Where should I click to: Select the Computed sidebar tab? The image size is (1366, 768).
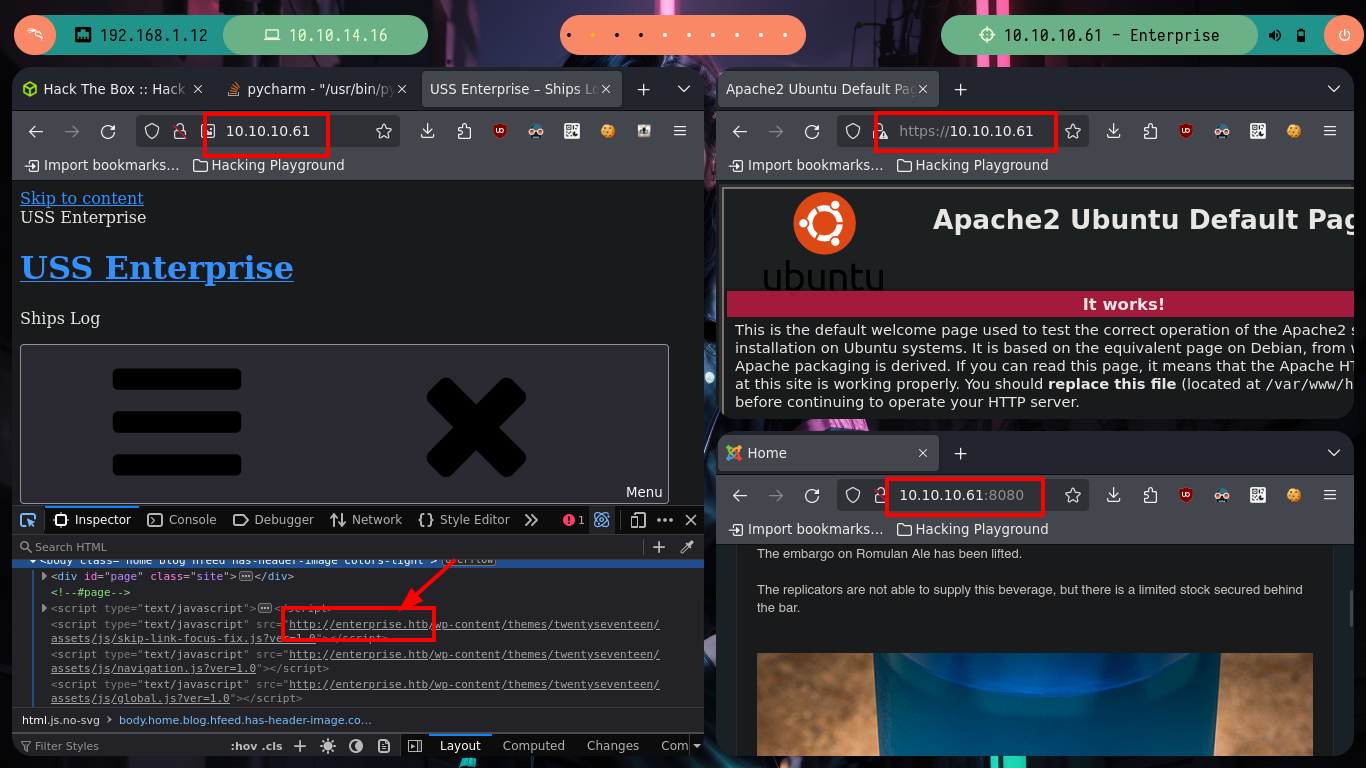pos(534,746)
